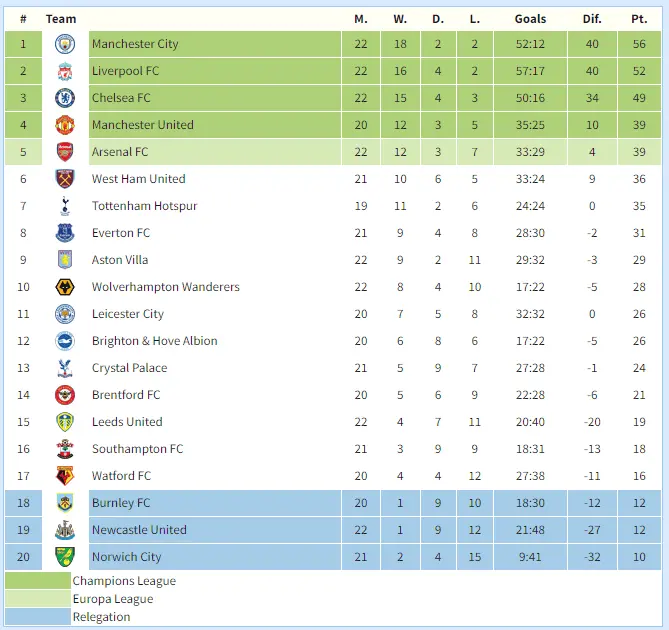The width and height of the screenshot is (669, 630).
Task: Click the Arsenal FC crest icon
Action: tap(65, 152)
